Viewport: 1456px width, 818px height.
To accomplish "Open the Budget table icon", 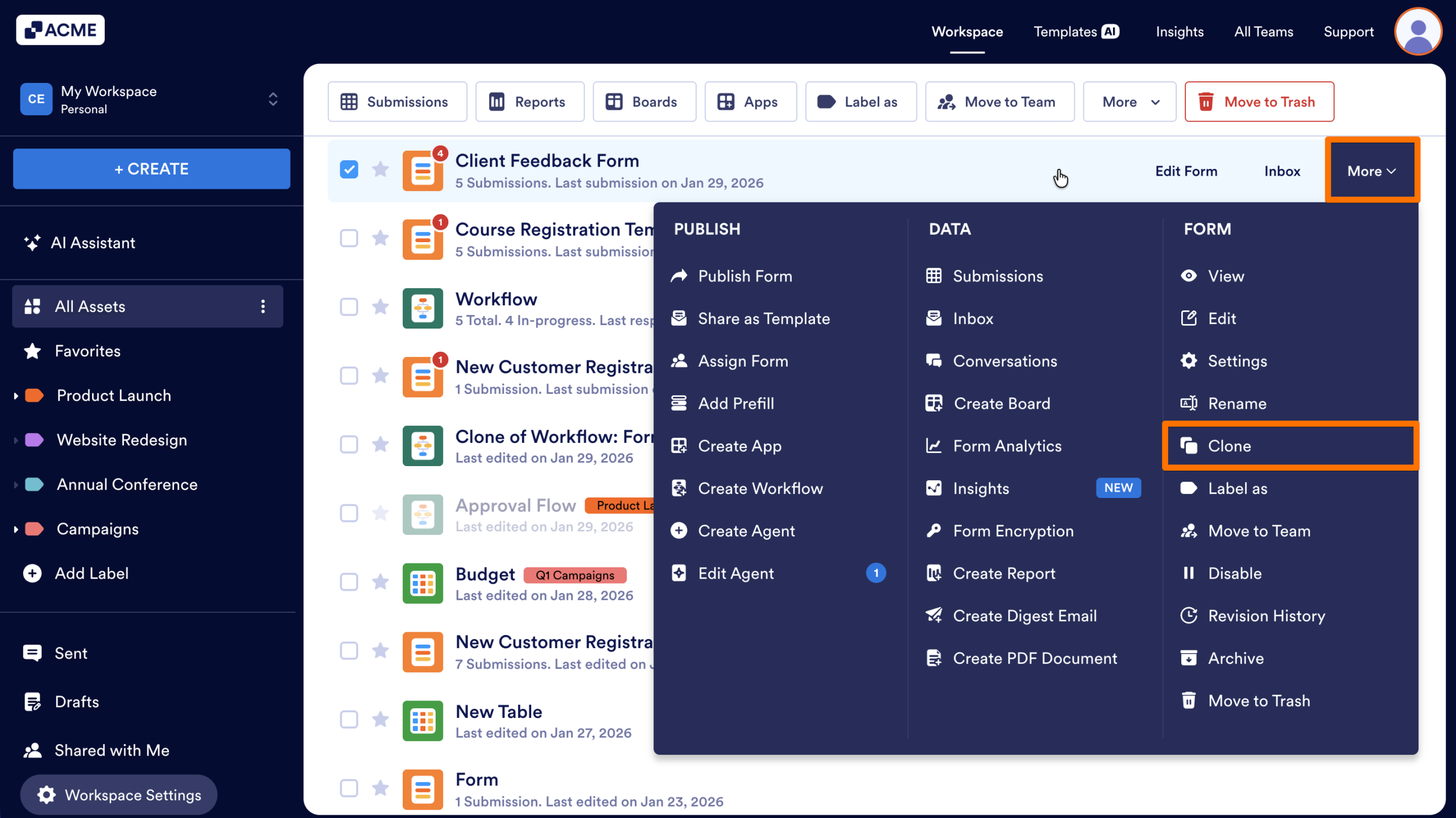I will [423, 583].
